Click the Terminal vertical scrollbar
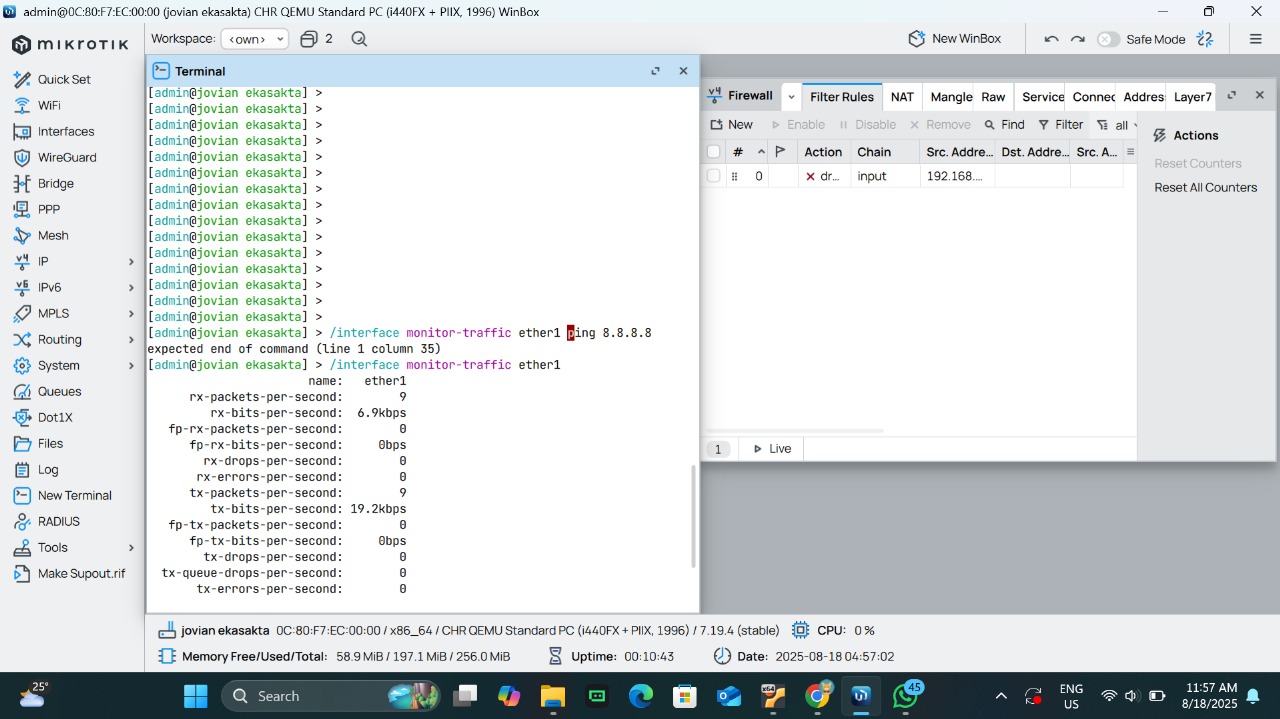 click(693, 516)
